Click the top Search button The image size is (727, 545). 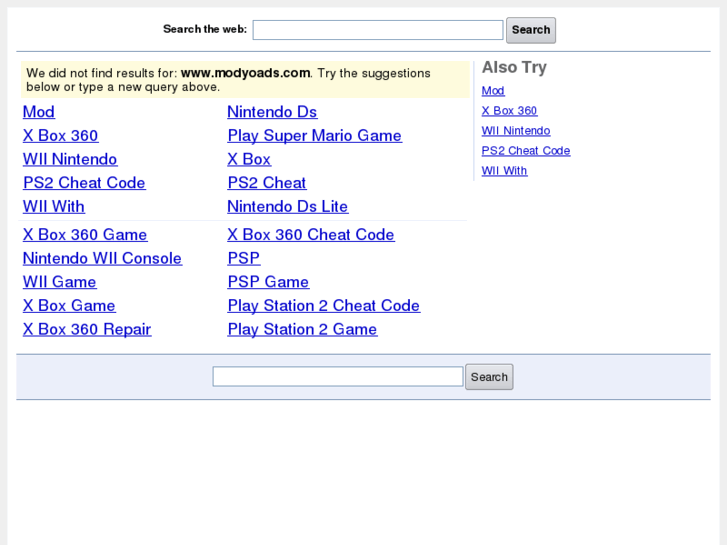point(531,30)
